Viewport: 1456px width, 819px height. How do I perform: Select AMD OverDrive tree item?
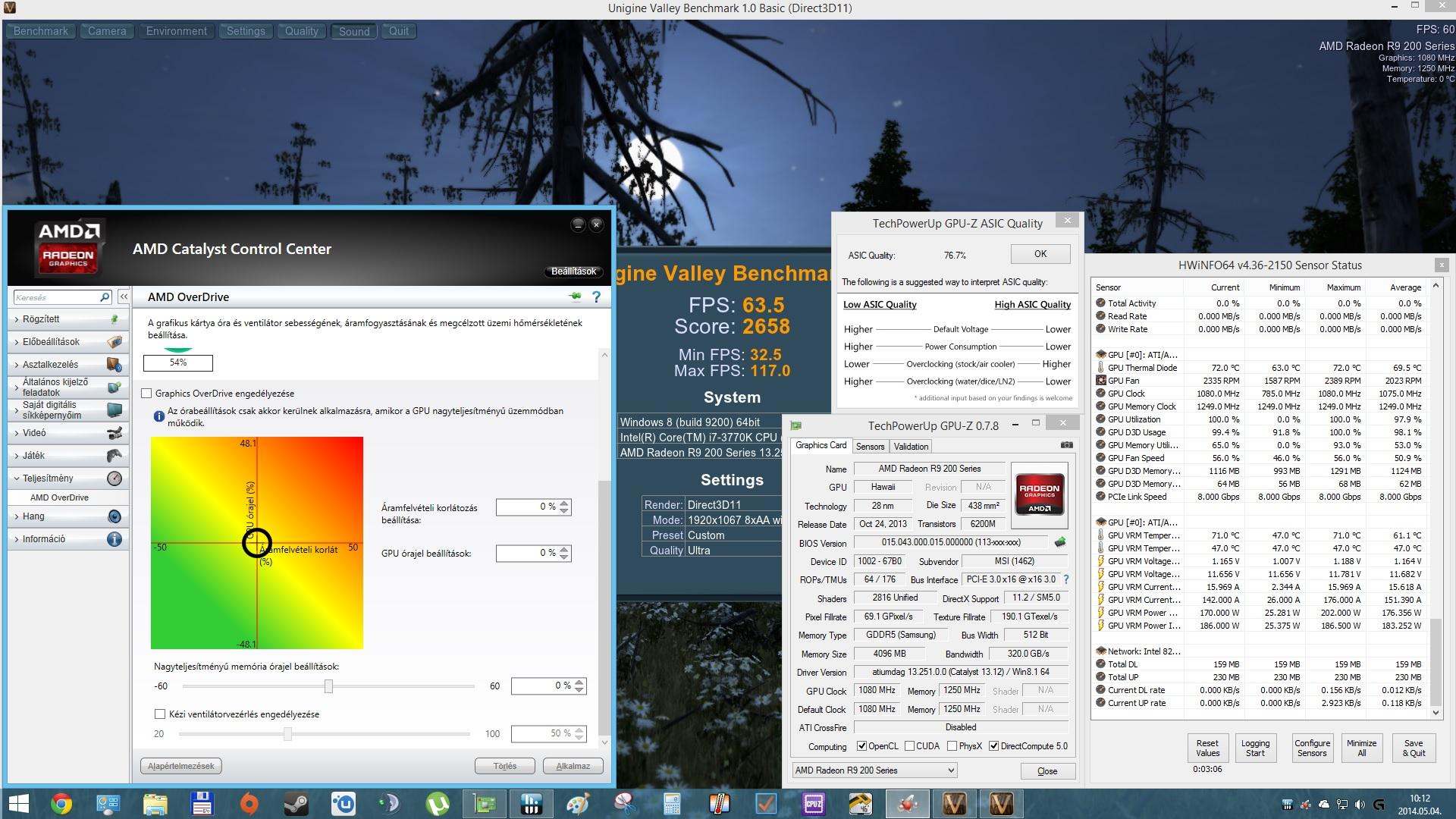point(59,497)
